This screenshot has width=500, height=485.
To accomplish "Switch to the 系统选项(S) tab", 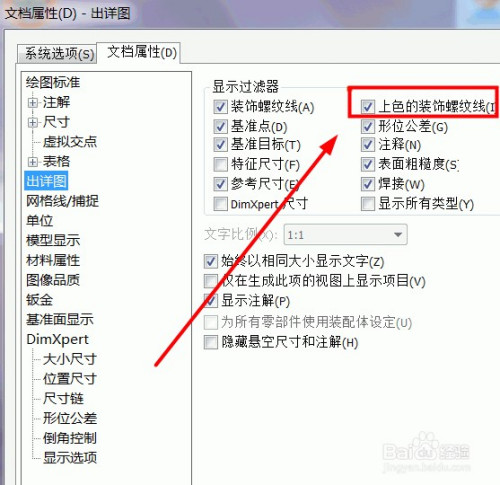I will click(x=59, y=53).
